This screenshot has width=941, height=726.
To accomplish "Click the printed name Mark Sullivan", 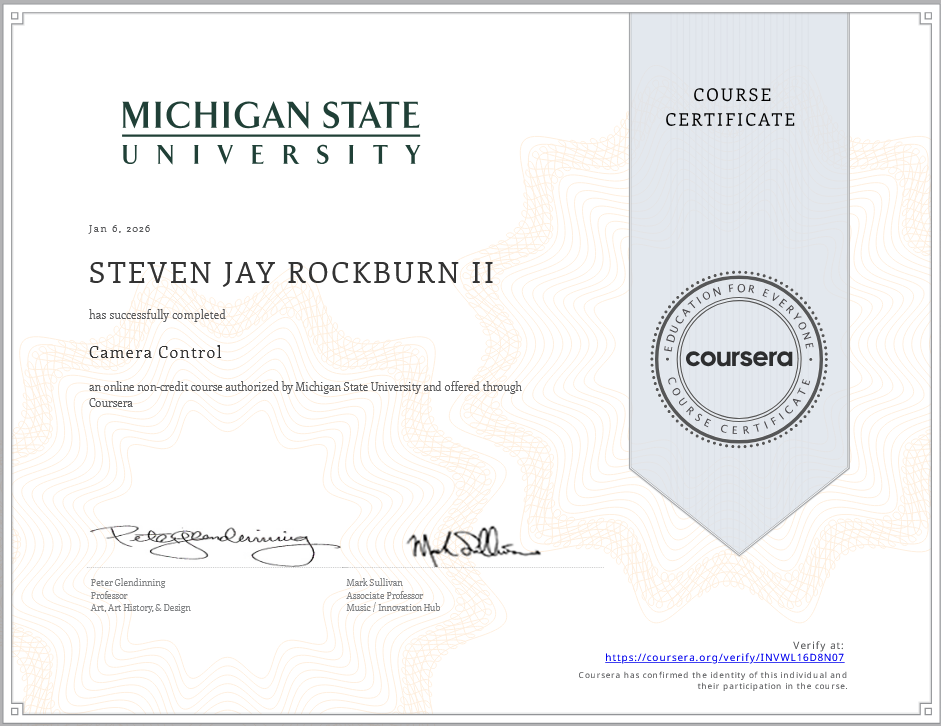I will [374, 583].
